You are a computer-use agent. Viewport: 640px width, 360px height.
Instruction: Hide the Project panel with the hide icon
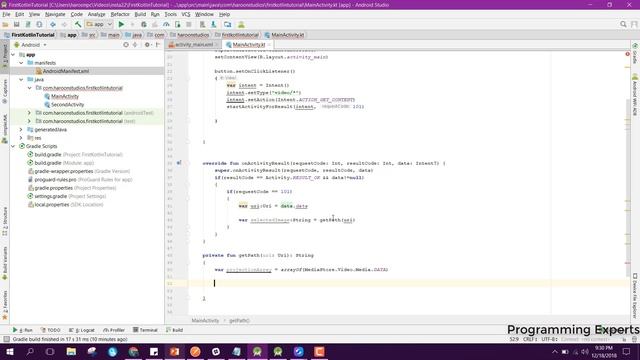coord(158,44)
